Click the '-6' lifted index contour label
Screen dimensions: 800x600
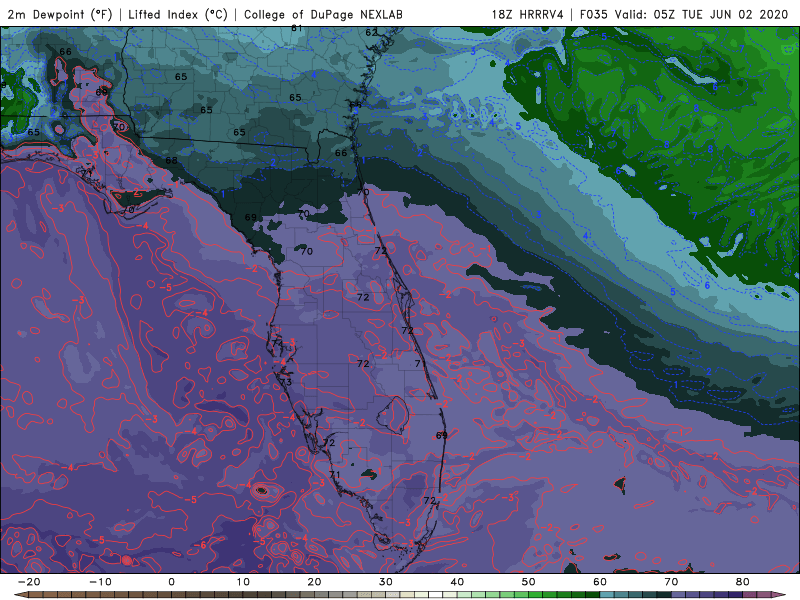(x=201, y=545)
